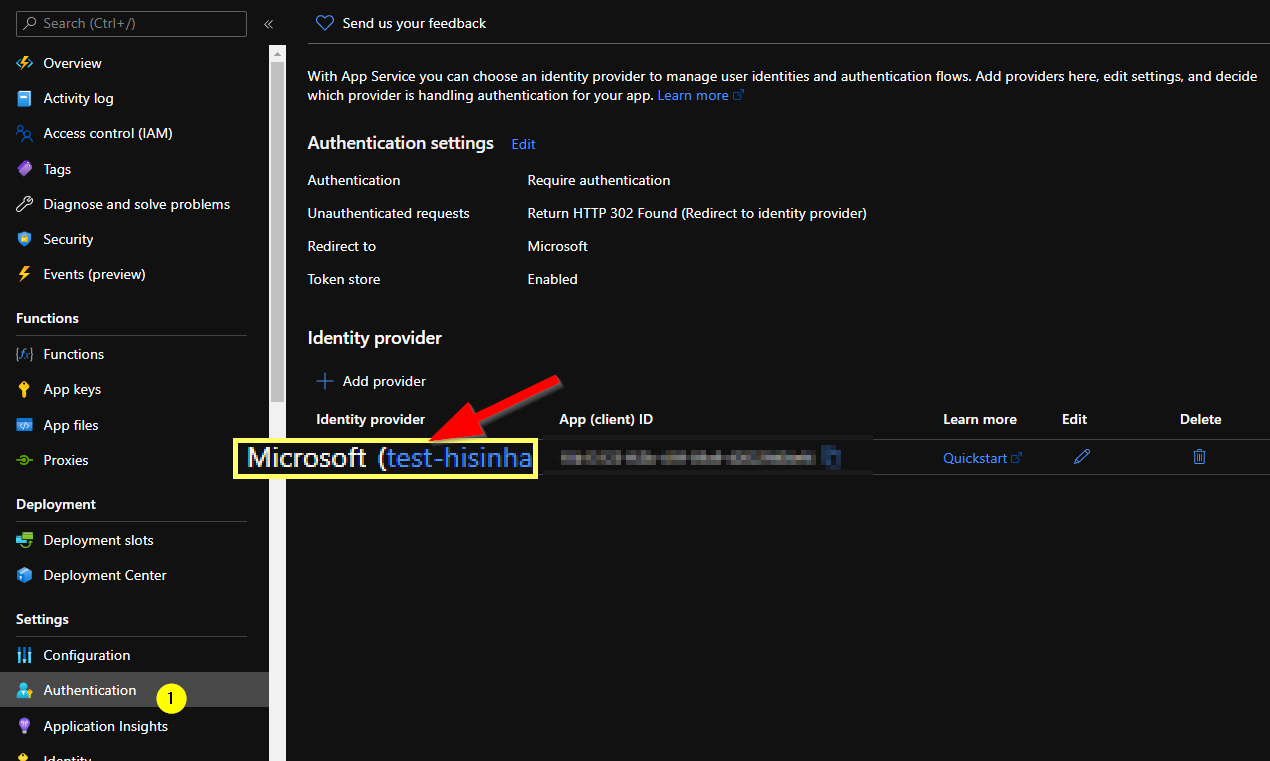Viewport: 1270px width, 761px height.
Task: Open the Functions list item
Action: pyautogui.click(x=134, y=354)
